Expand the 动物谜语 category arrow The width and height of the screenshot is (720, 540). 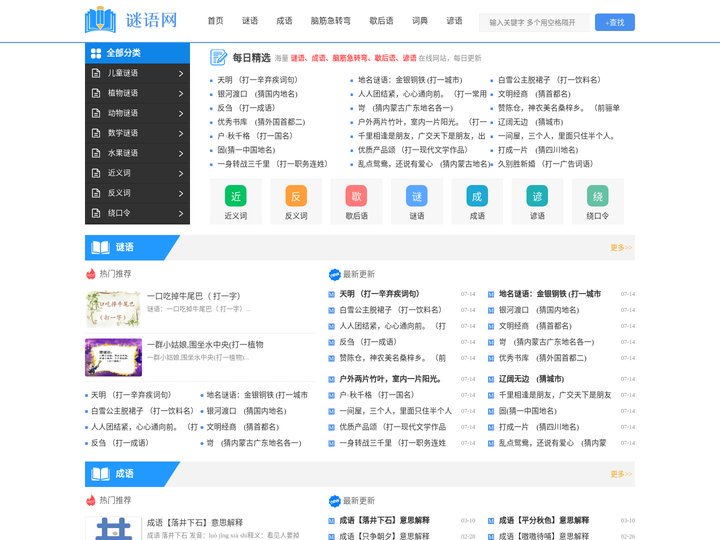pyautogui.click(x=181, y=113)
